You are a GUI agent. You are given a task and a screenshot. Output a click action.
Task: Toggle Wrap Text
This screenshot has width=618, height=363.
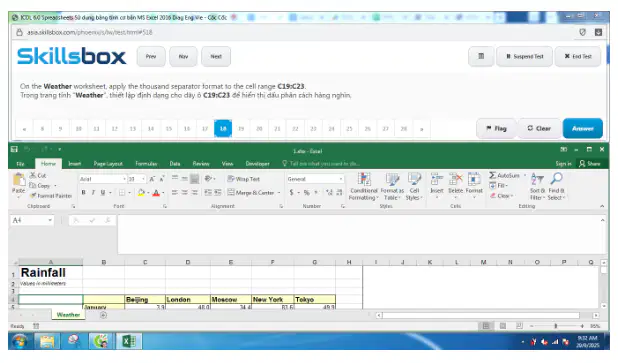click(244, 179)
